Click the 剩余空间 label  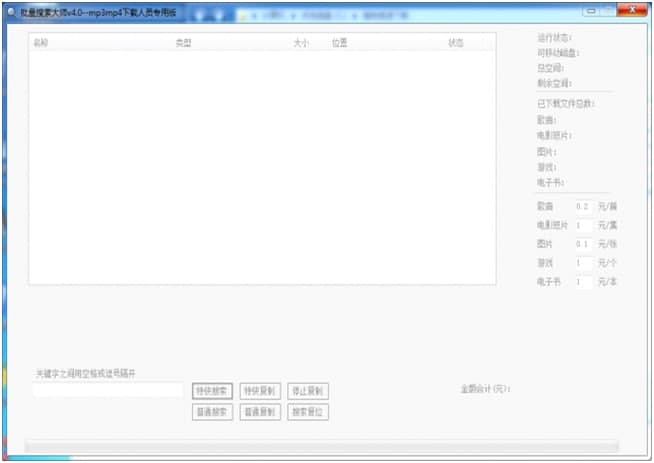[554, 83]
